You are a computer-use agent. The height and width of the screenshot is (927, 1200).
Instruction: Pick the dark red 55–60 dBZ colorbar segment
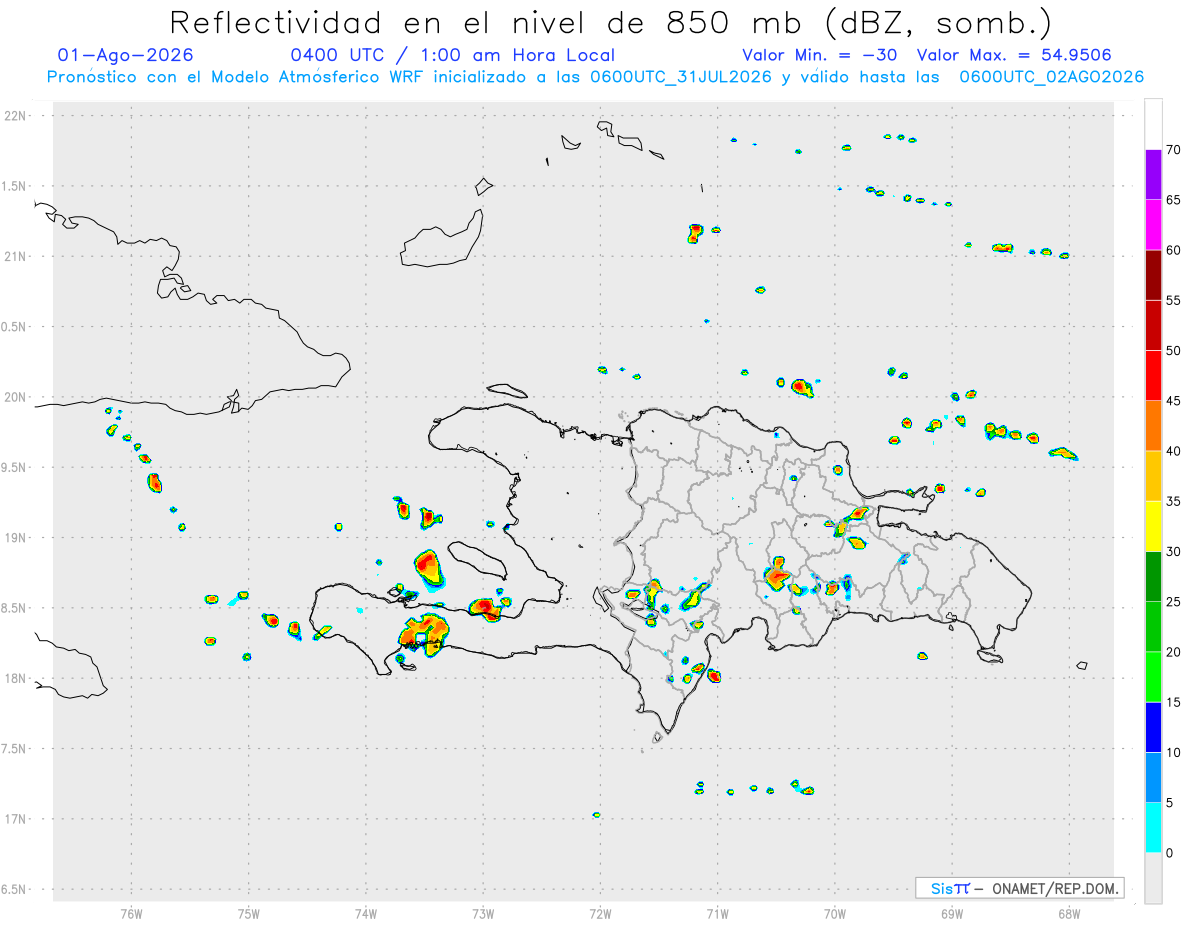tap(1153, 275)
